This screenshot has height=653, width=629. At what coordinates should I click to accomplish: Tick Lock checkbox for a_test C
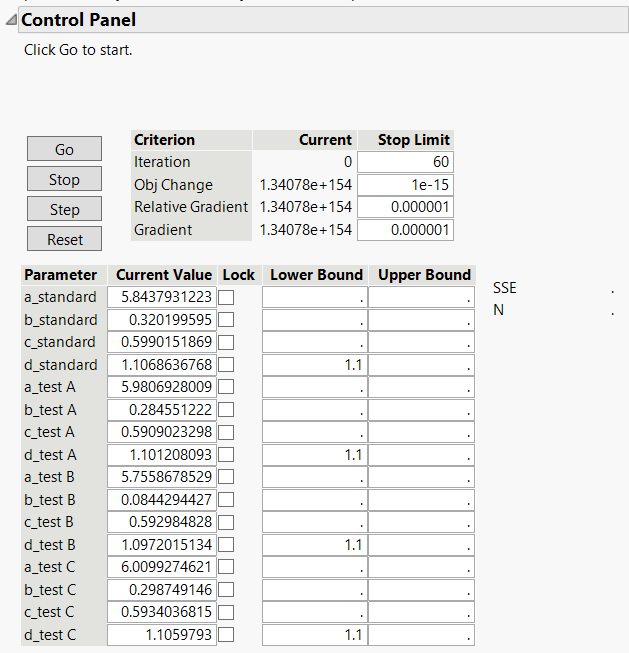point(226,567)
